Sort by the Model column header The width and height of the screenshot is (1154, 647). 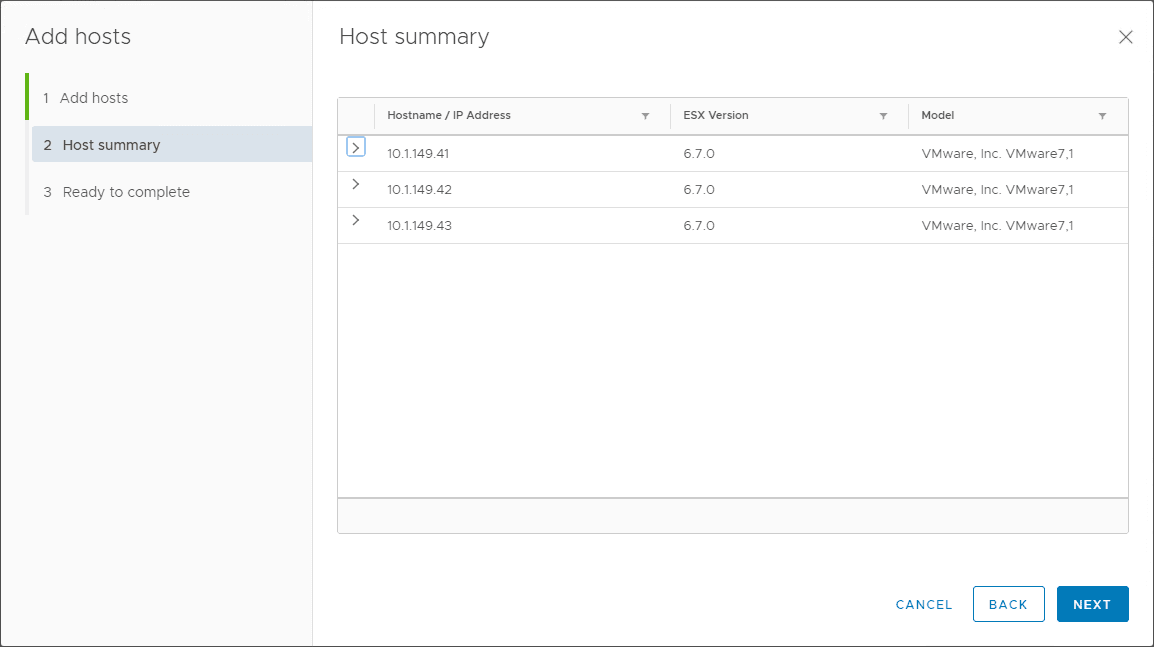tap(938, 116)
